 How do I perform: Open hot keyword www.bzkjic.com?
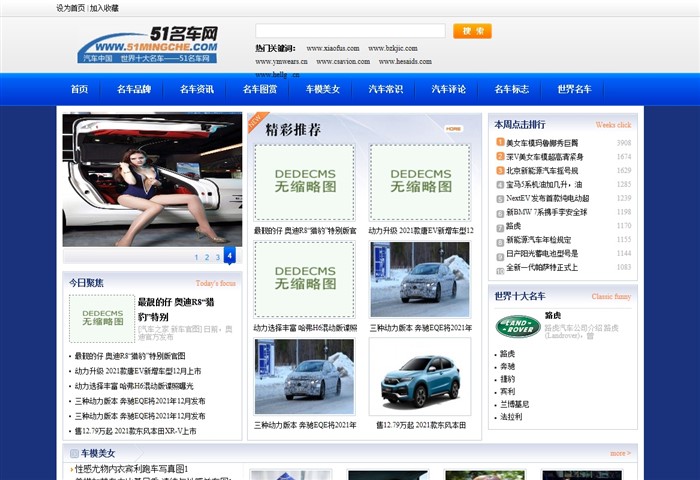coord(393,48)
